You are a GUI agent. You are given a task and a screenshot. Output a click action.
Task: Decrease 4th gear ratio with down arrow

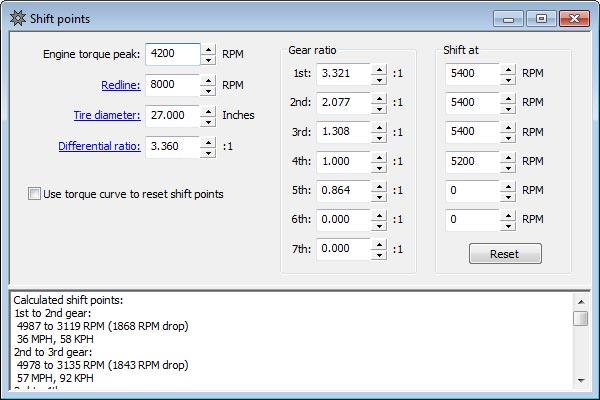pos(379,167)
